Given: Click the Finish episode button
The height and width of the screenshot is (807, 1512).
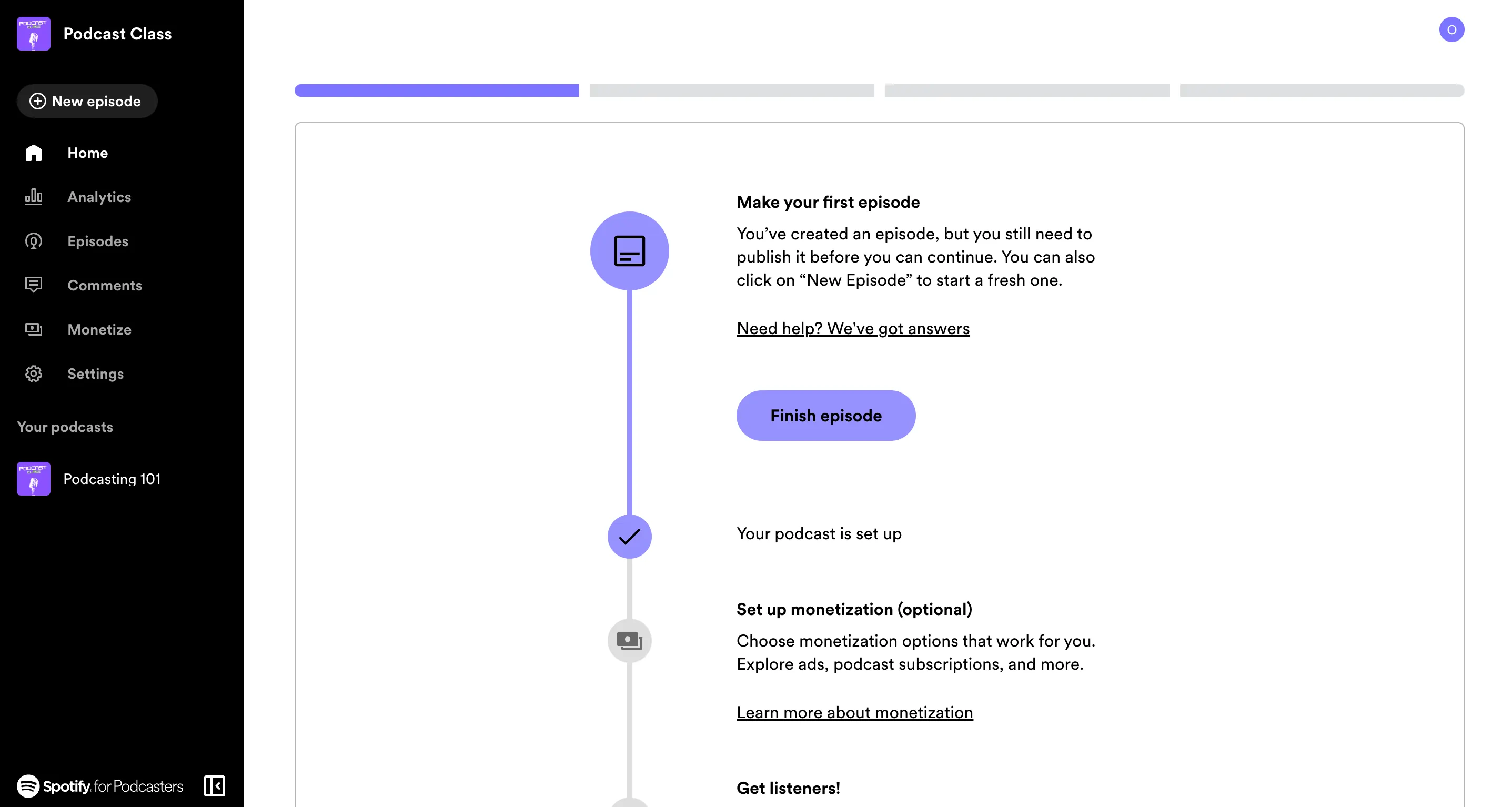Looking at the screenshot, I should [826, 415].
